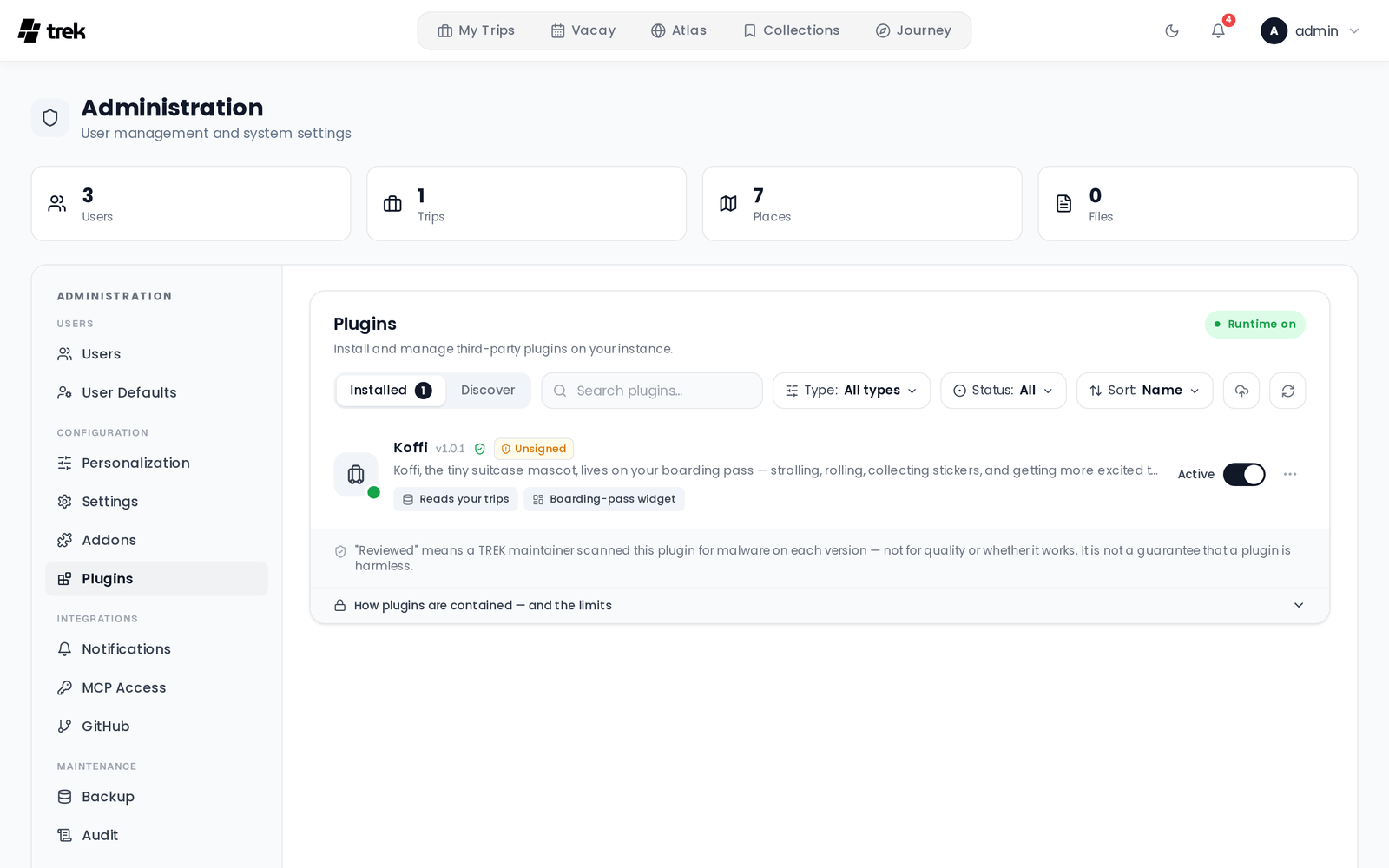Open Atlas tab
The width and height of the screenshot is (1389, 868).
point(679,30)
